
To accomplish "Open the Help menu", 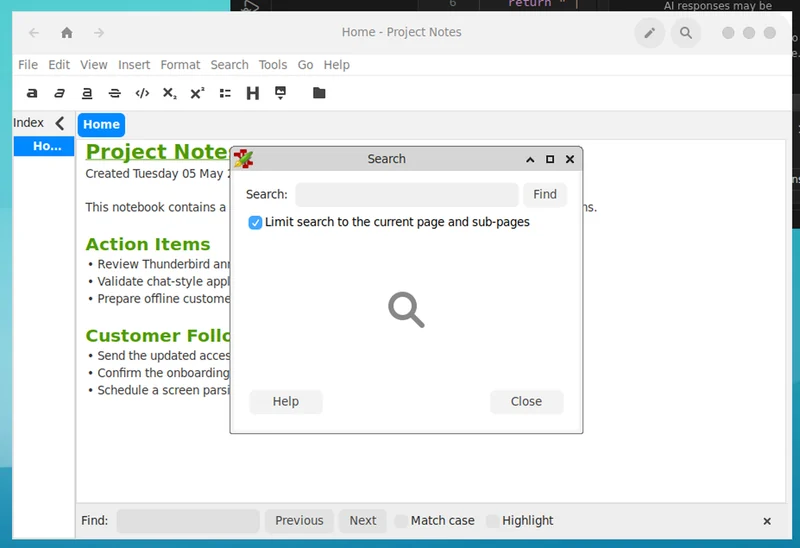I will [x=337, y=65].
